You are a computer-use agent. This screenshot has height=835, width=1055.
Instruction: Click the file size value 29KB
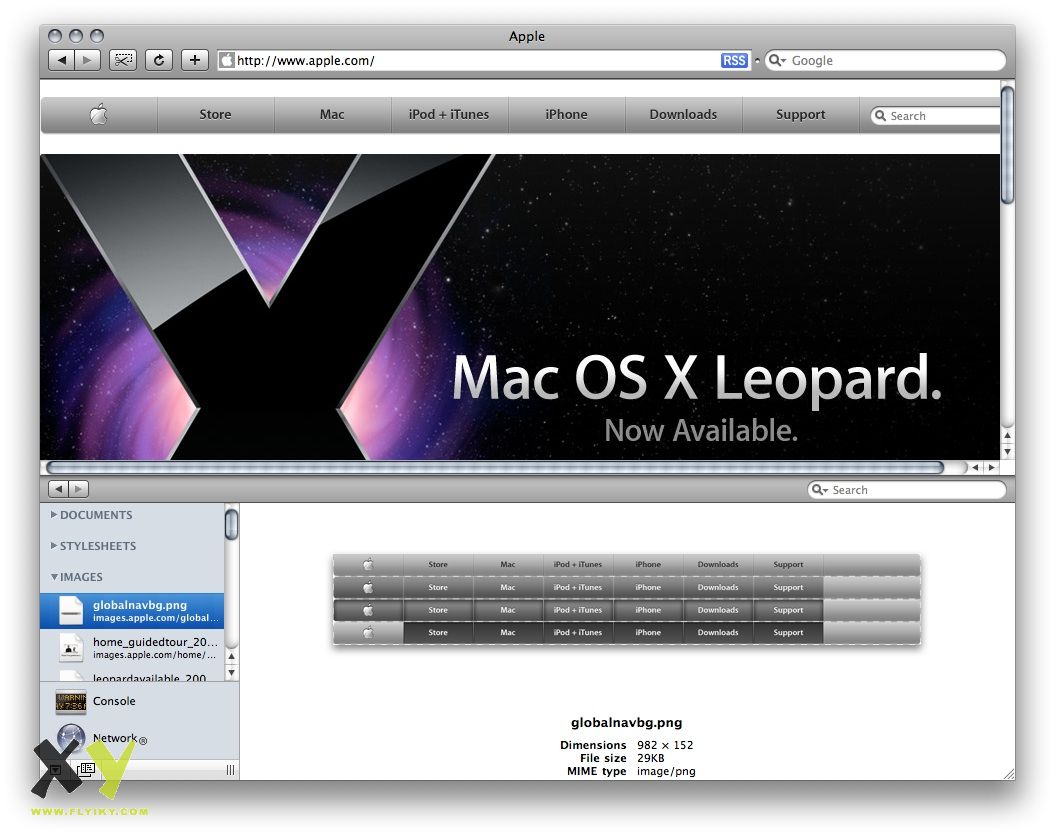click(651, 758)
